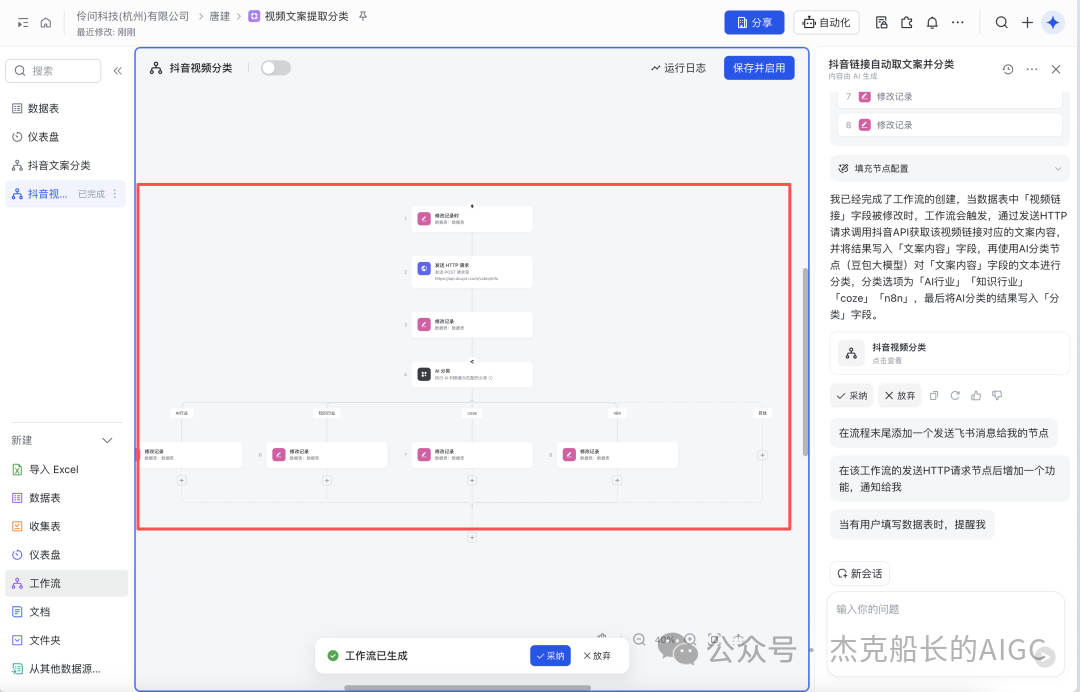The height and width of the screenshot is (692, 1080).
Task: Collapse the left sidebar with double chevron
Action: (118, 71)
